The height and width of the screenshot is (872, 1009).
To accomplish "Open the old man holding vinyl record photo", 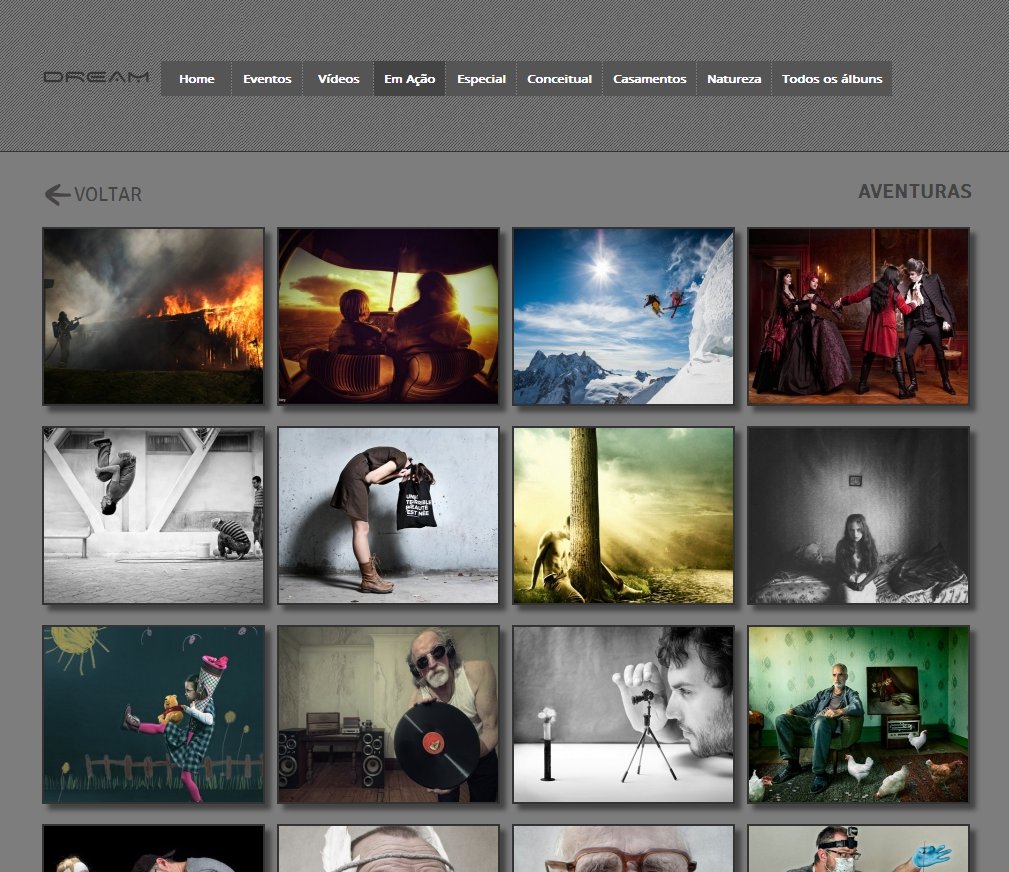I will click(x=388, y=714).
